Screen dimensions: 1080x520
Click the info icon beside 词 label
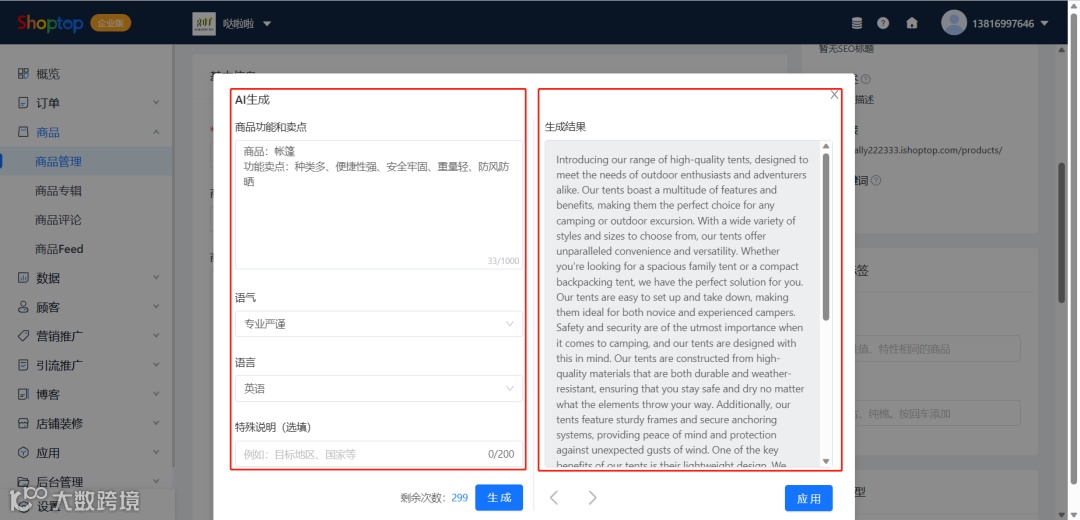876,180
